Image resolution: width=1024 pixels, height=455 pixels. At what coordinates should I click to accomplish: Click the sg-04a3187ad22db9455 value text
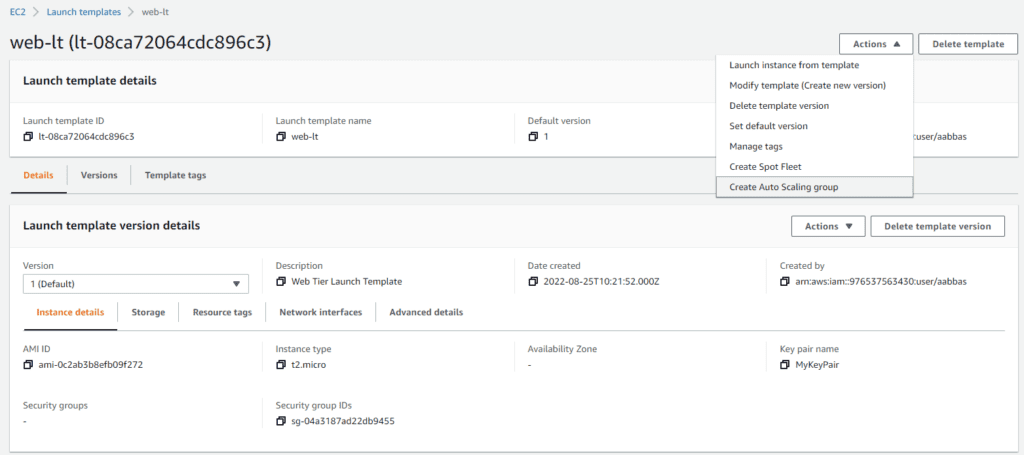click(x=343, y=421)
